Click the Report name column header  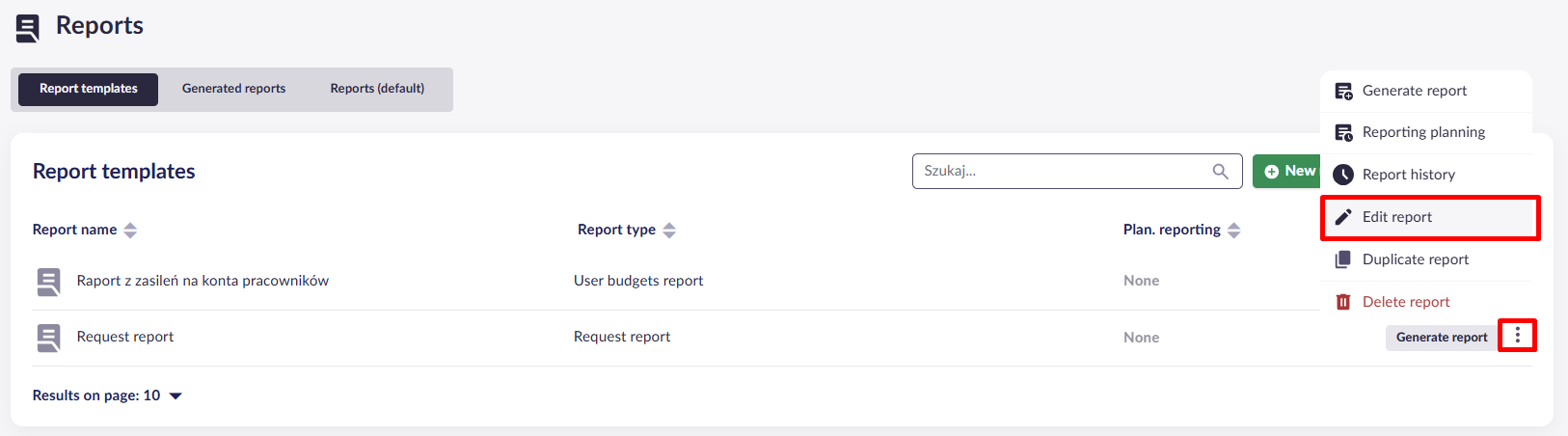pyautogui.click(x=74, y=230)
